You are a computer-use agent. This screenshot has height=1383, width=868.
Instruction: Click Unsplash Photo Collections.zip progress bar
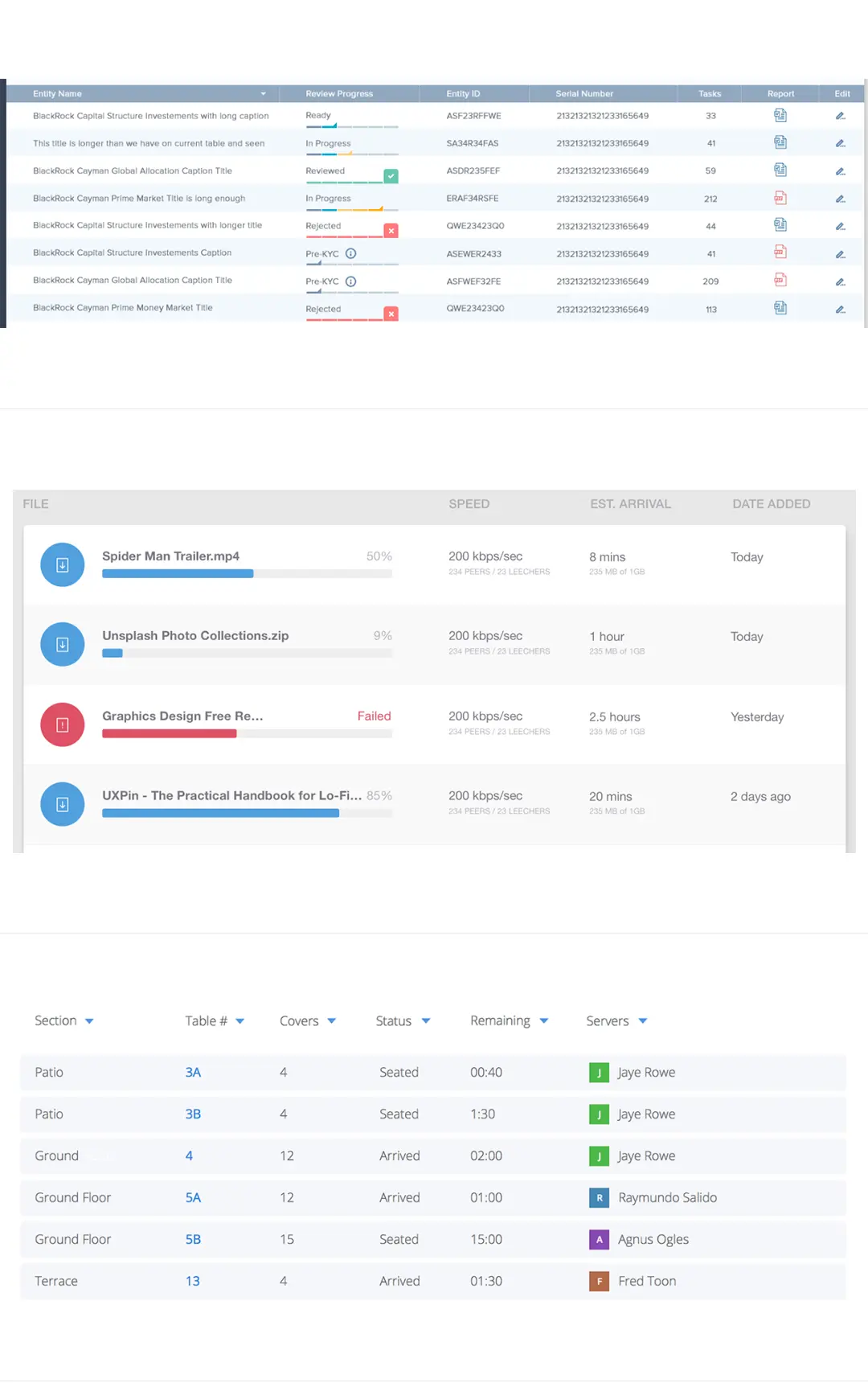point(247,654)
